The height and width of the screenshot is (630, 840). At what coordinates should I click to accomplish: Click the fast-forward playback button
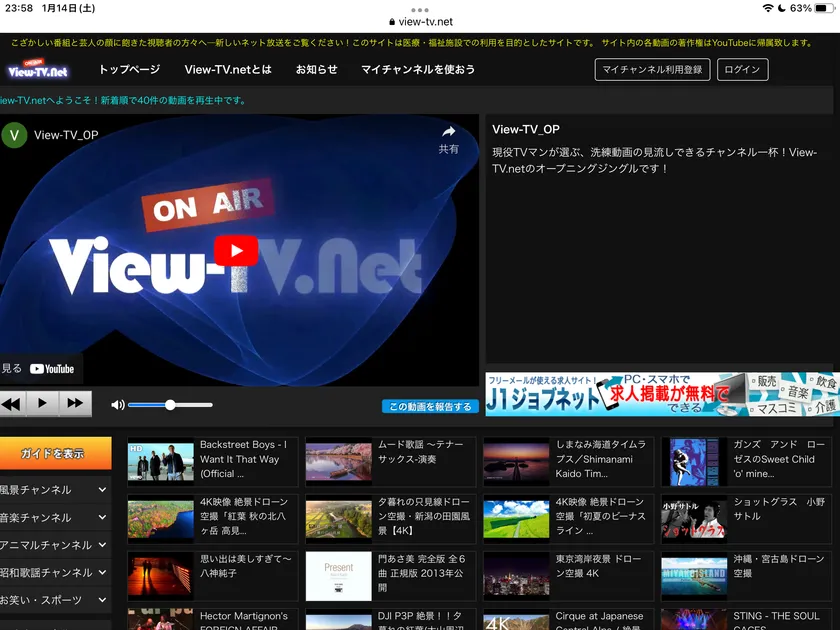point(75,404)
